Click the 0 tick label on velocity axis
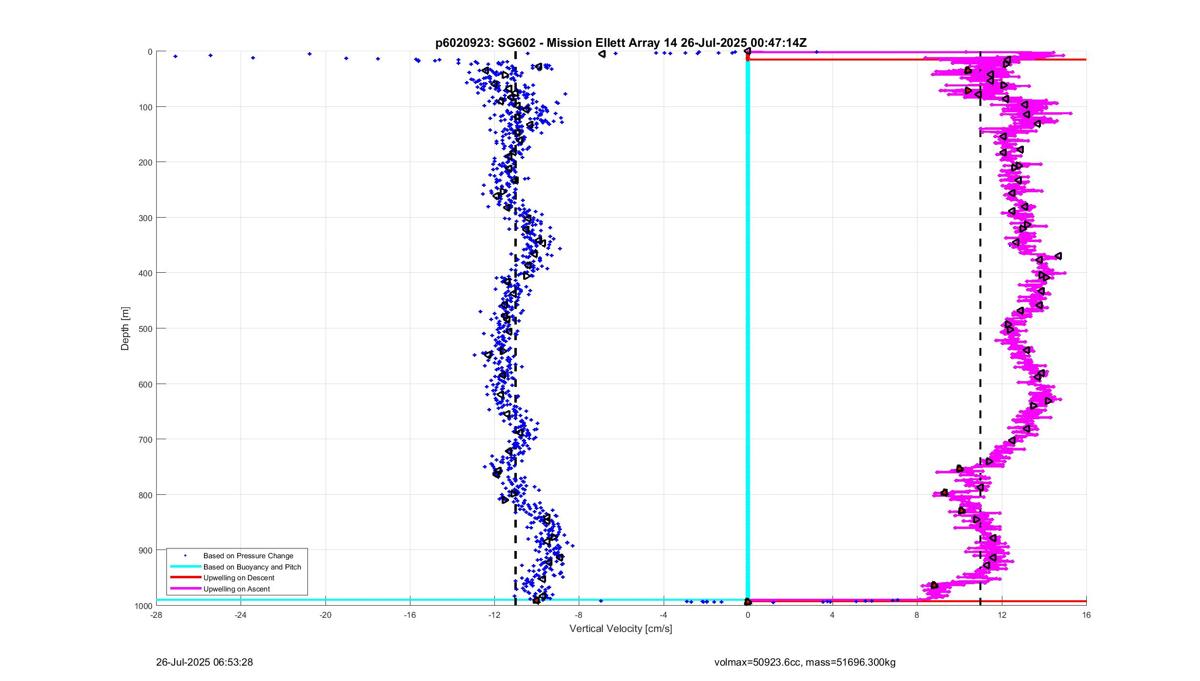This screenshot has height=681, width=1200. tap(748, 614)
